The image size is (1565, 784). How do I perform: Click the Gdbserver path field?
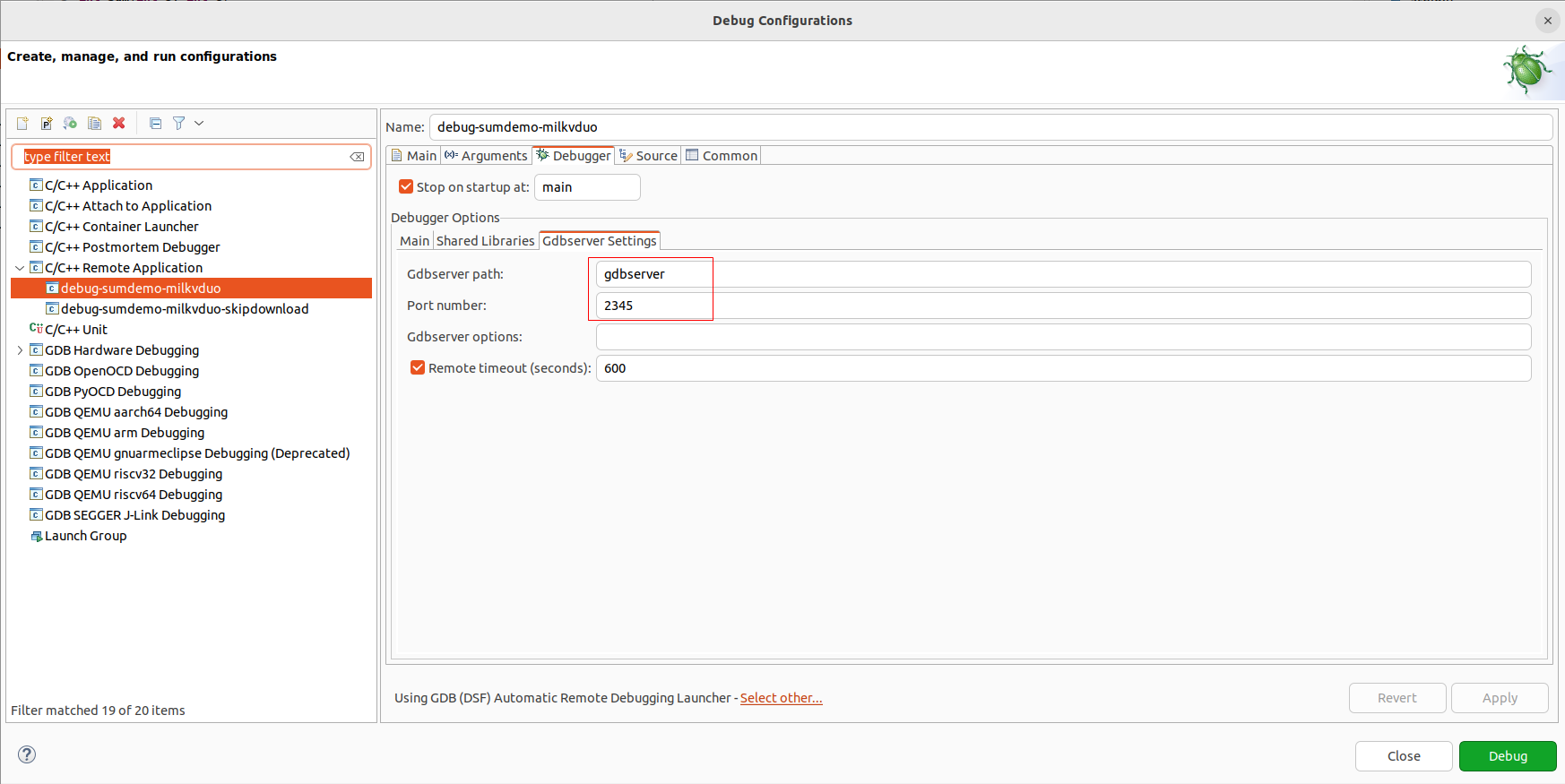click(1063, 274)
